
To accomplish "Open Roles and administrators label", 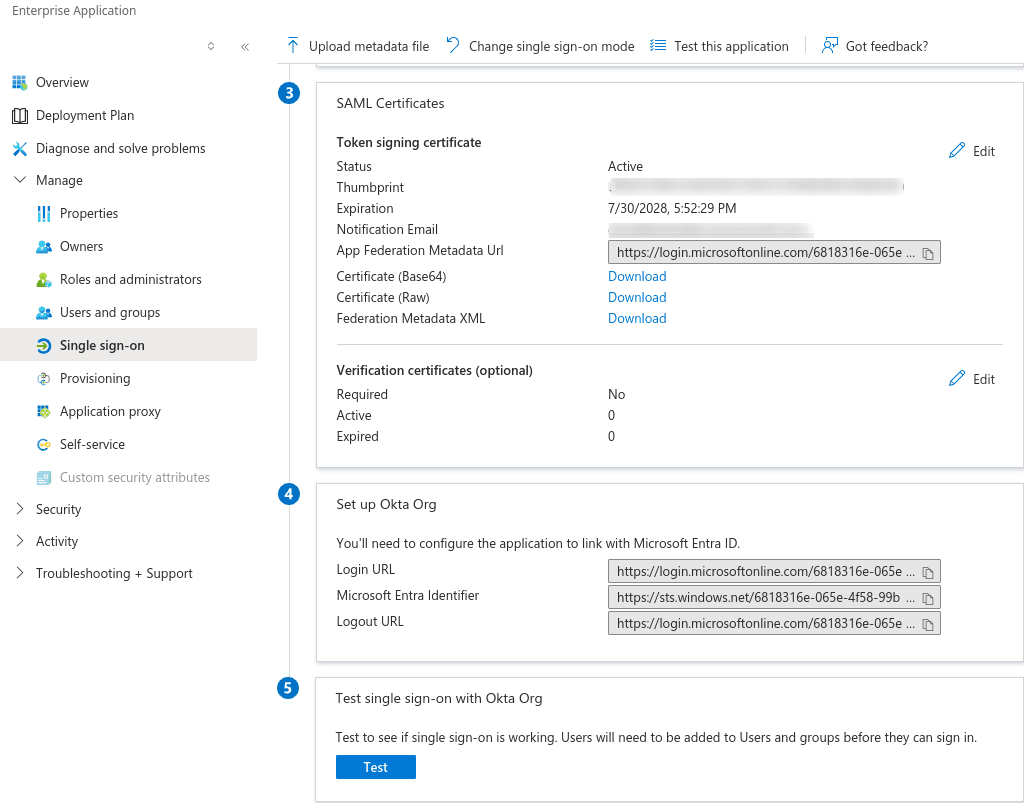I will click(131, 279).
